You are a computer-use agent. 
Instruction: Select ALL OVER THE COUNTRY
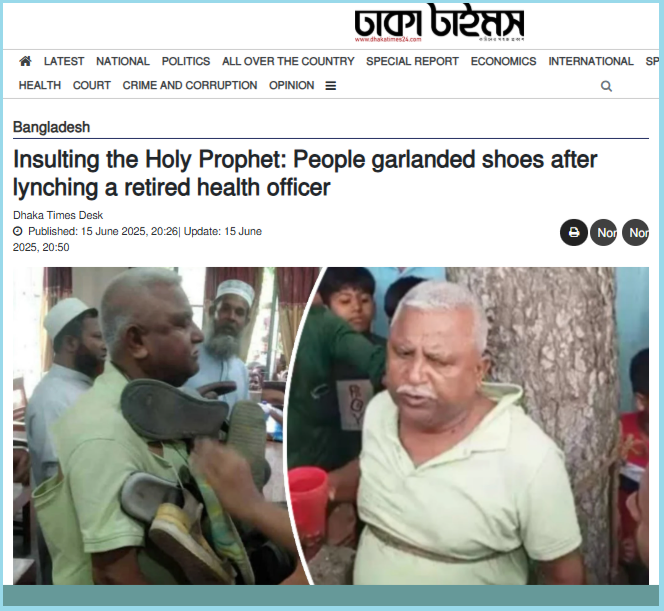[288, 61]
